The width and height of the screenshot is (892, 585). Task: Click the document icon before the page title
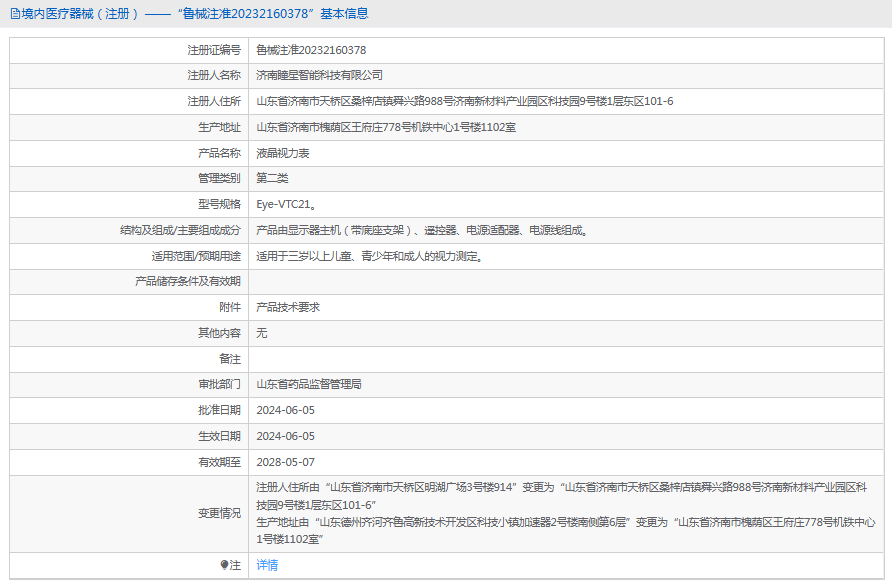tap(14, 14)
